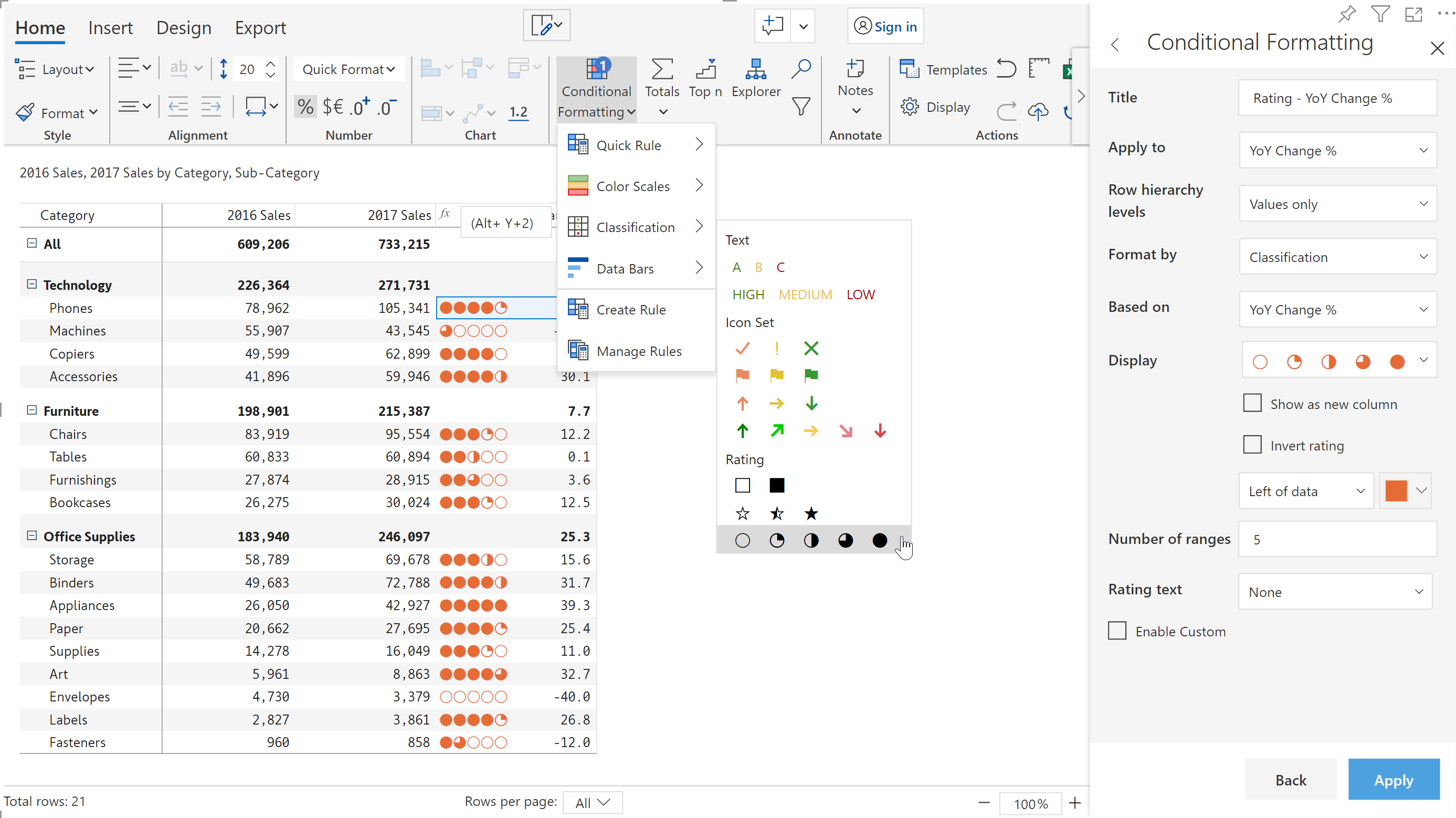Select Quick Rule from submenu
Viewport: 1456px width, 818px height.
click(x=628, y=145)
